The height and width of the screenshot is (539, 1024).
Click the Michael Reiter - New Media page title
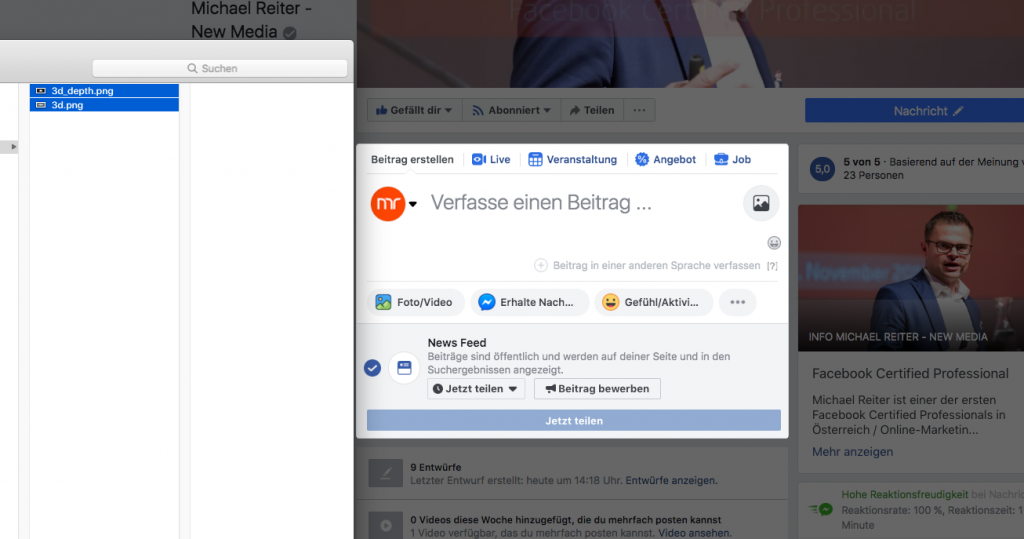point(251,20)
